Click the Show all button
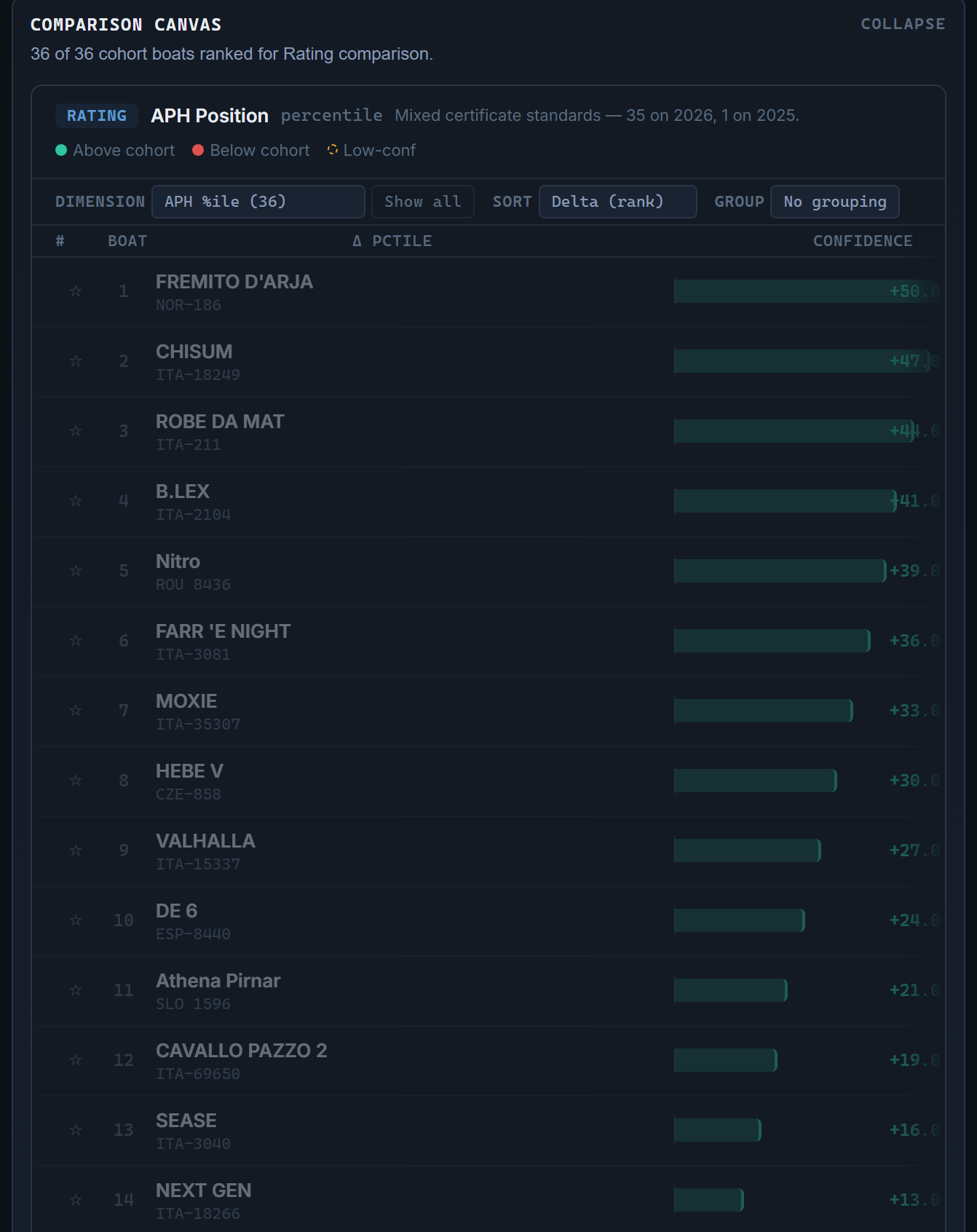 (x=423, y=202)
